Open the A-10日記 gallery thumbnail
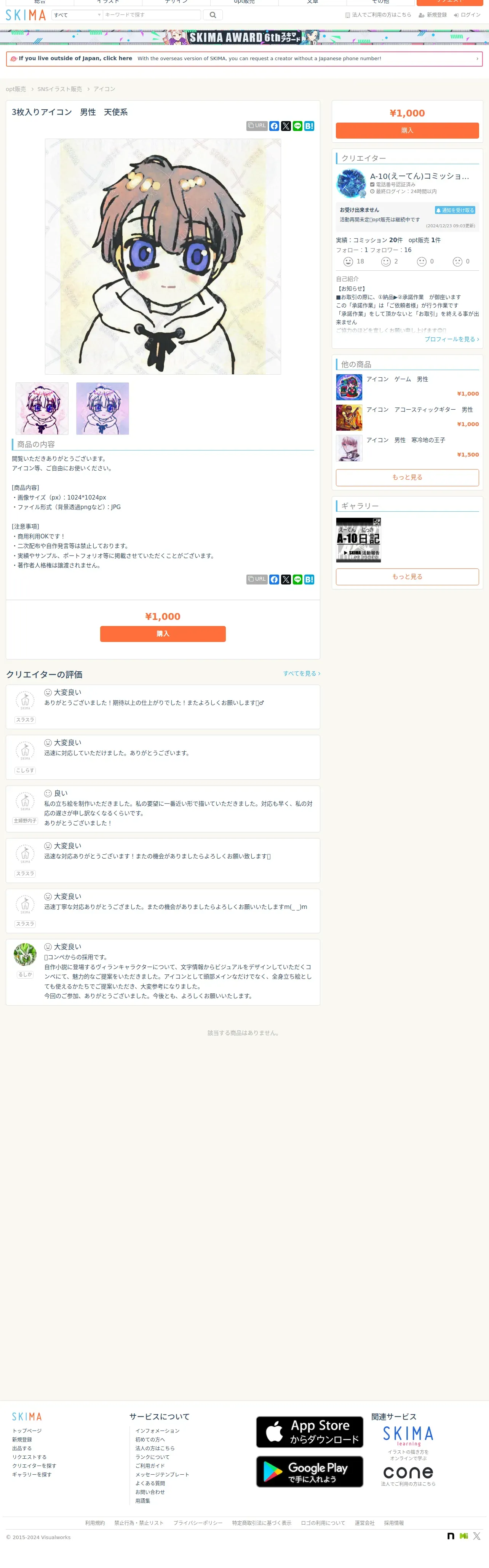The width and height of the screenshot is (489, 1568). (358, 540)
